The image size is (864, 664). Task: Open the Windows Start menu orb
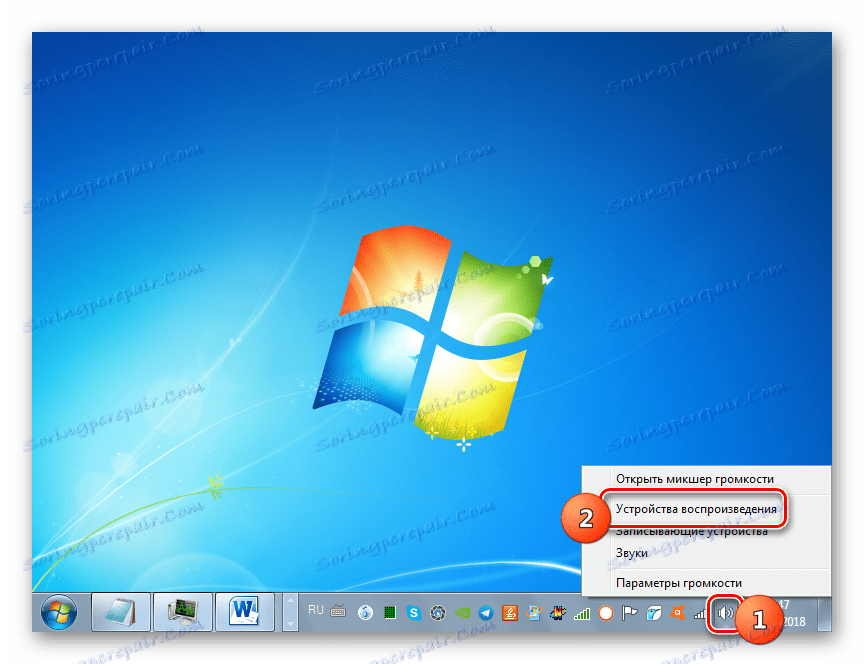click(x=59, y=613)
